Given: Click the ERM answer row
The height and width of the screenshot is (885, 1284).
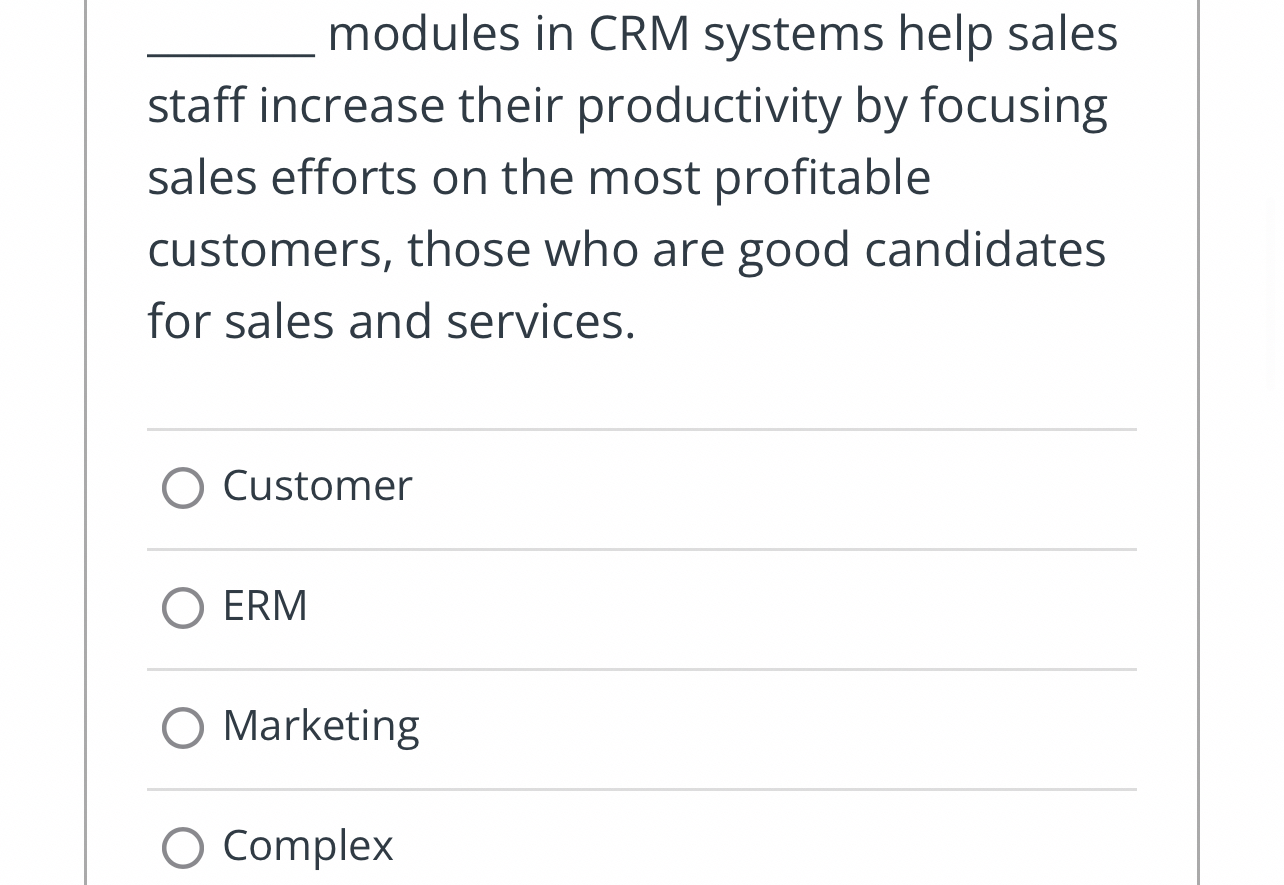Looking at the screenshot, I should coord(642,608).
